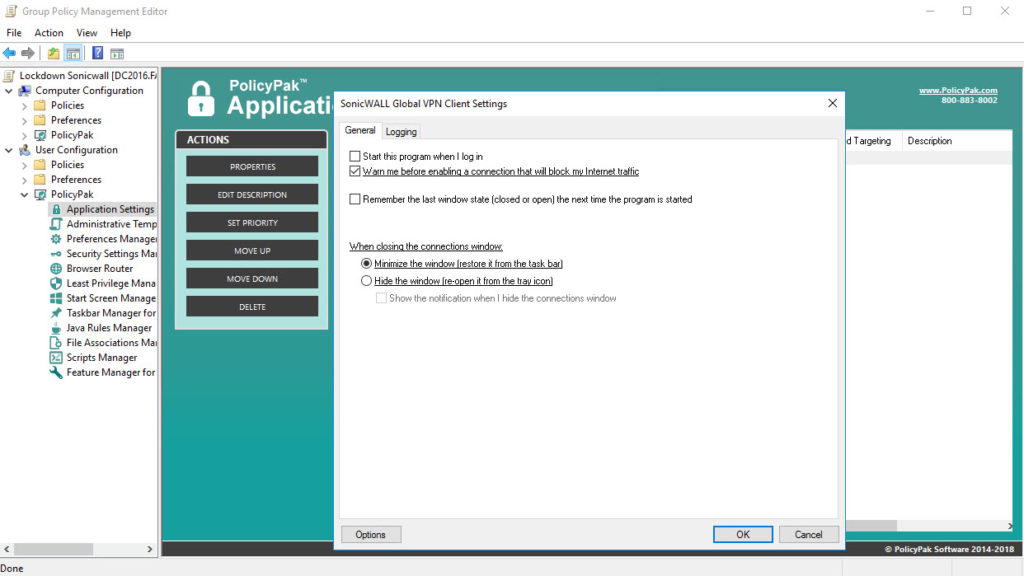
Task: Click the Computer Configuration node icon
Action: pos(25,91)
